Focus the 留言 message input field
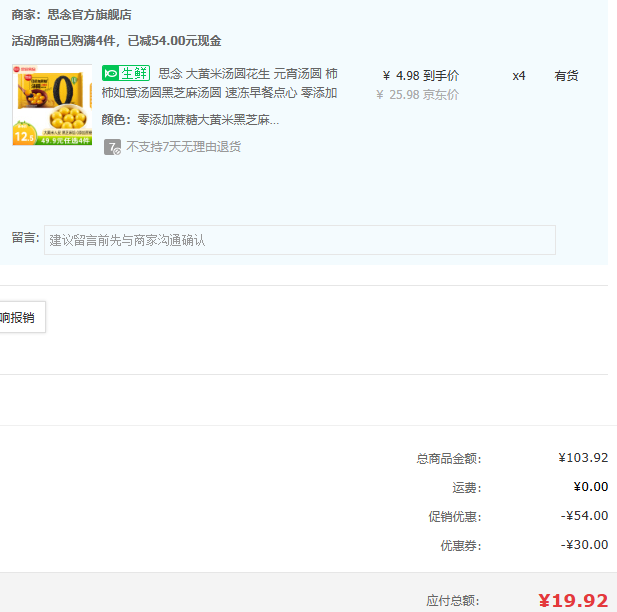 (x=300, y=240)
